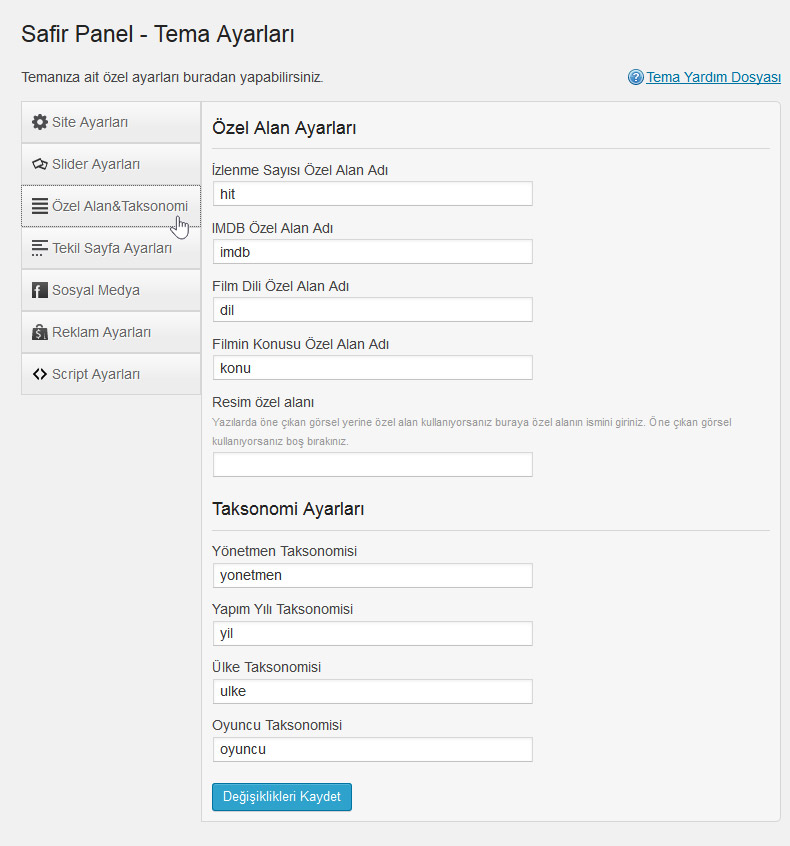Click into the Film Dili field containing dil
Image resolution: width=790 pixels, height=846 pixels.
click(373, 310)
